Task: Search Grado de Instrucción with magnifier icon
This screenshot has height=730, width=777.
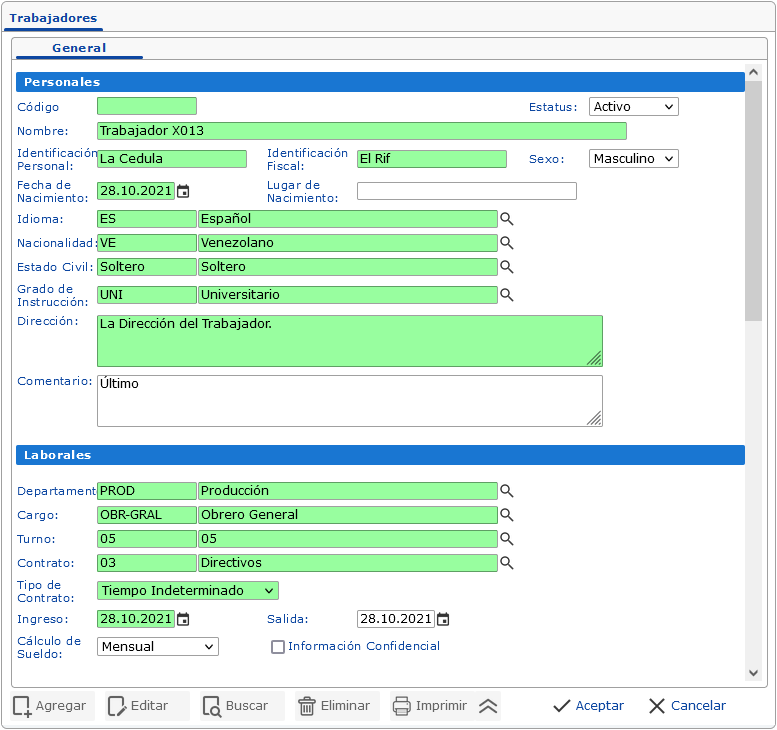Action: click(506, 295)
